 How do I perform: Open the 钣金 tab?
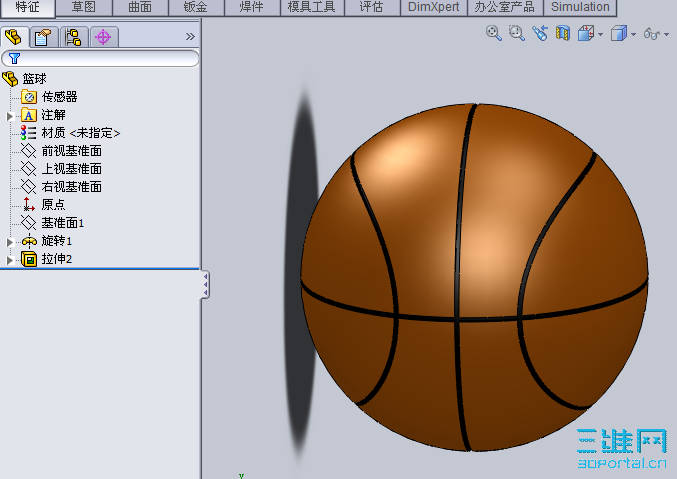(196, 7)
